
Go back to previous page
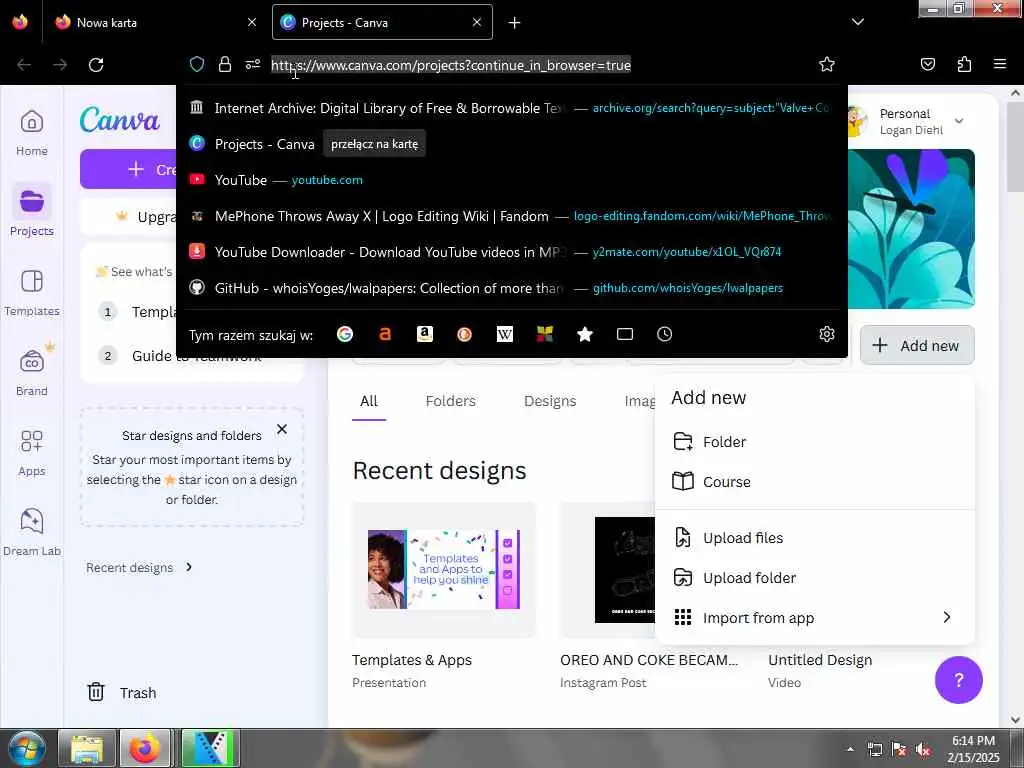tap(24, 65)
